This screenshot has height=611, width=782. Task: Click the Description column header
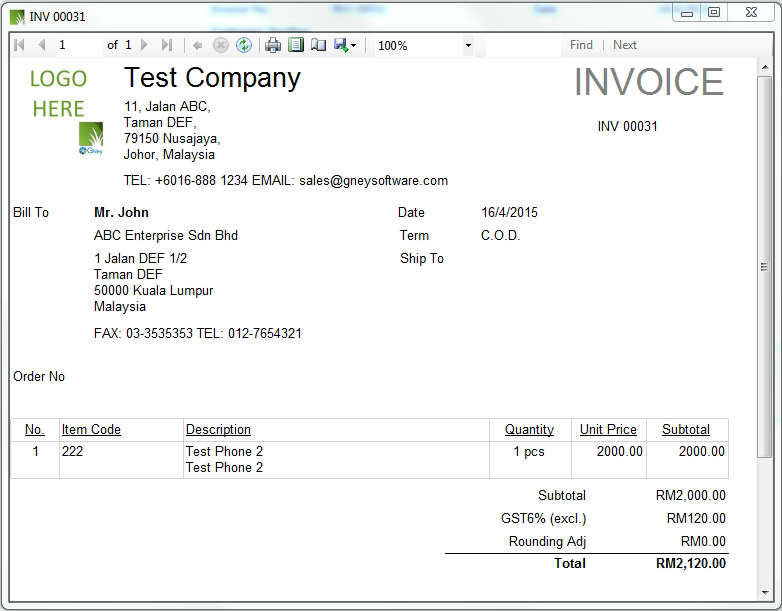click(x=218, y=429)
